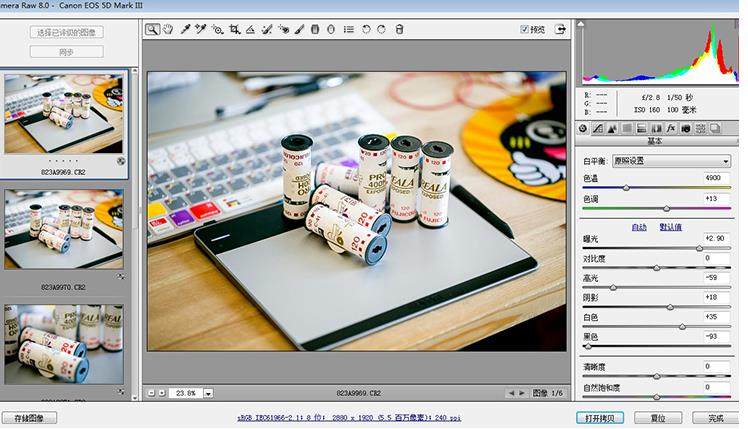Open the Lens Corrections panel tab
The image size is (748, 429).
click(656, 128)
